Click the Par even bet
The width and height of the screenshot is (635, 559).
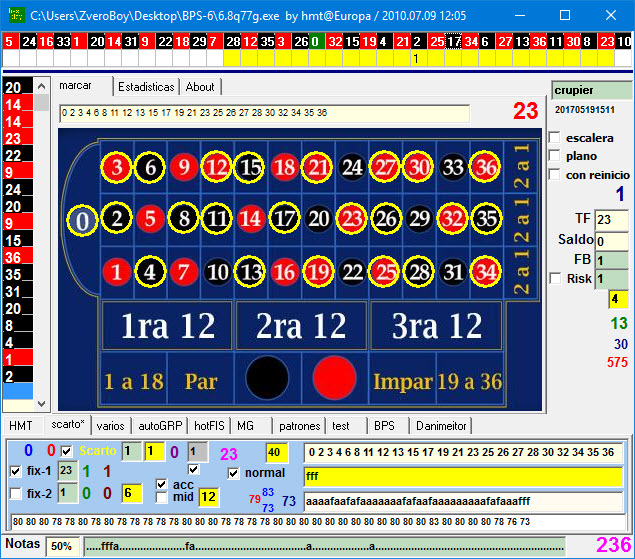tap(201, 381)
